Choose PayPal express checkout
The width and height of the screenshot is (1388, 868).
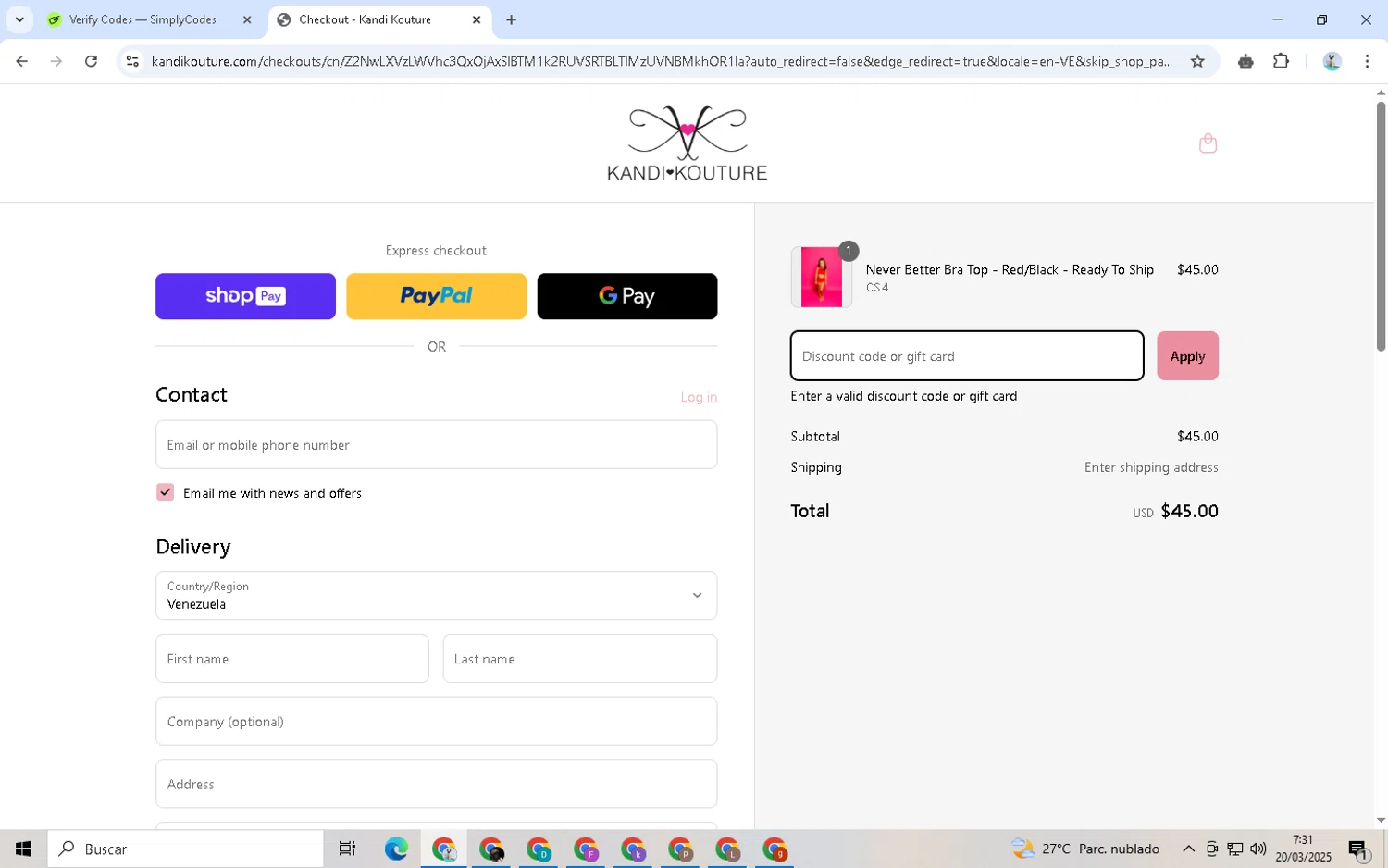436,296
